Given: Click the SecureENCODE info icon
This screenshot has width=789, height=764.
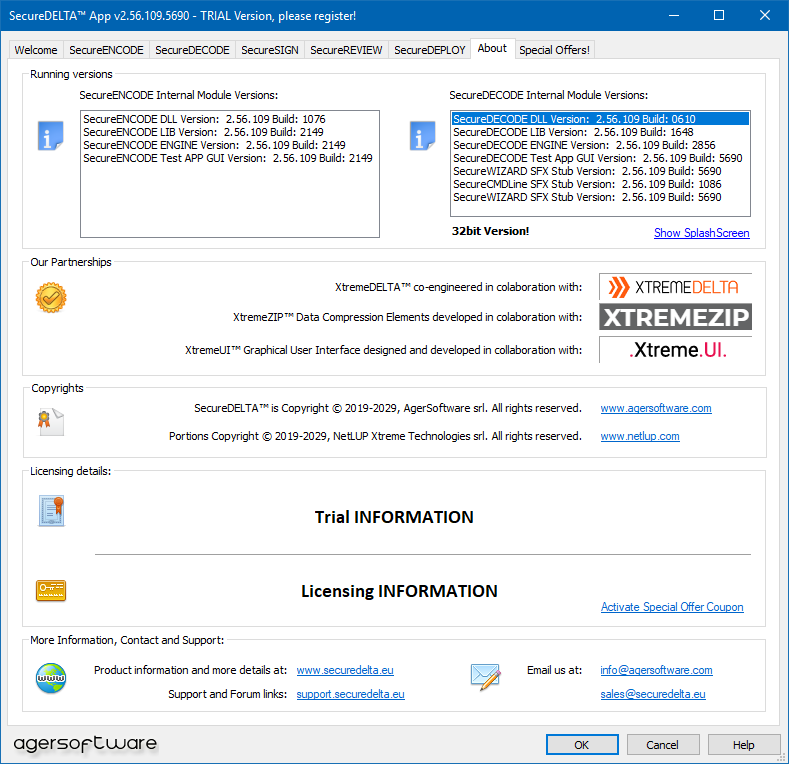Looking at the screenshot, I should point(51,135).
